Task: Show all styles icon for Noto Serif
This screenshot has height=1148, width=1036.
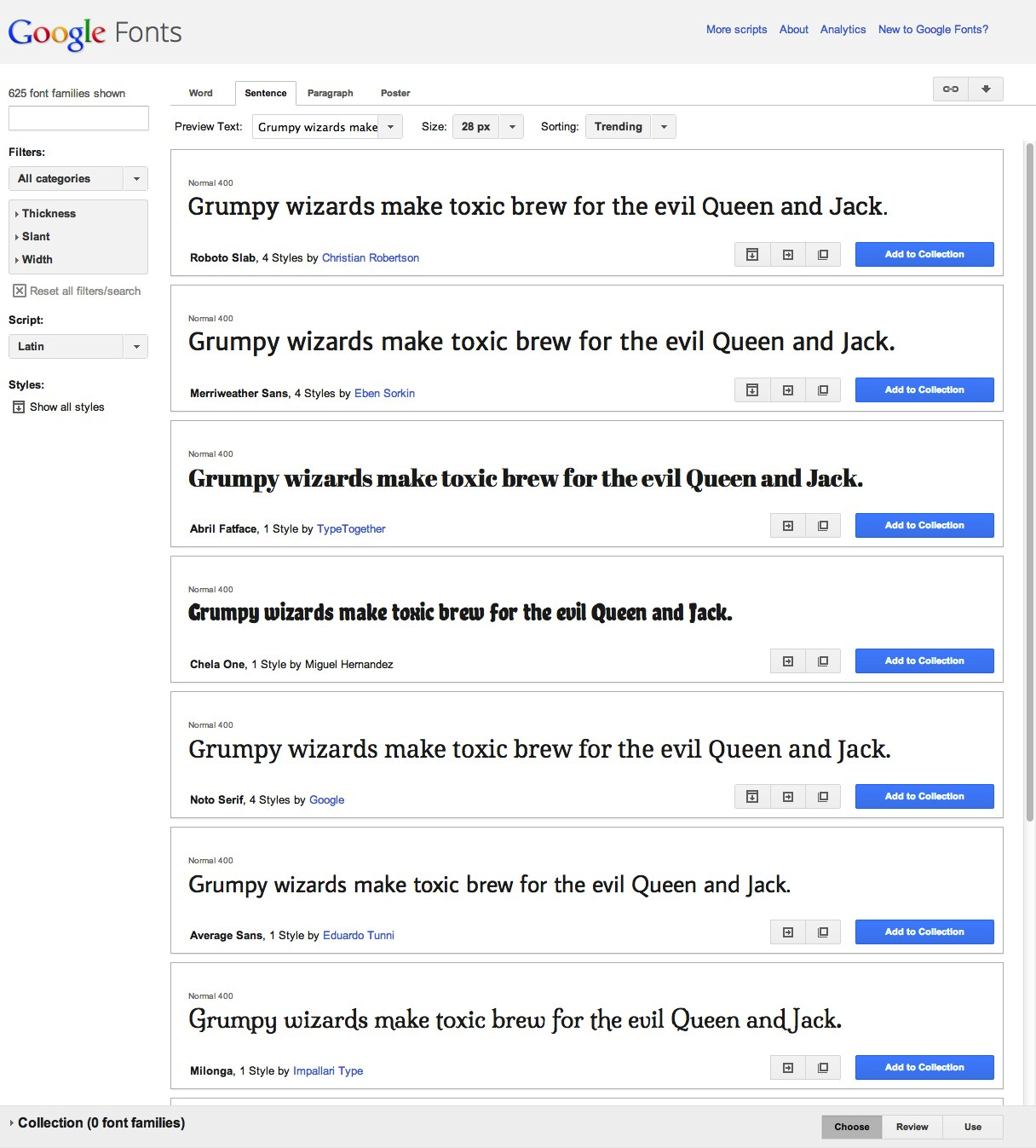Action: tap(752, 796)
